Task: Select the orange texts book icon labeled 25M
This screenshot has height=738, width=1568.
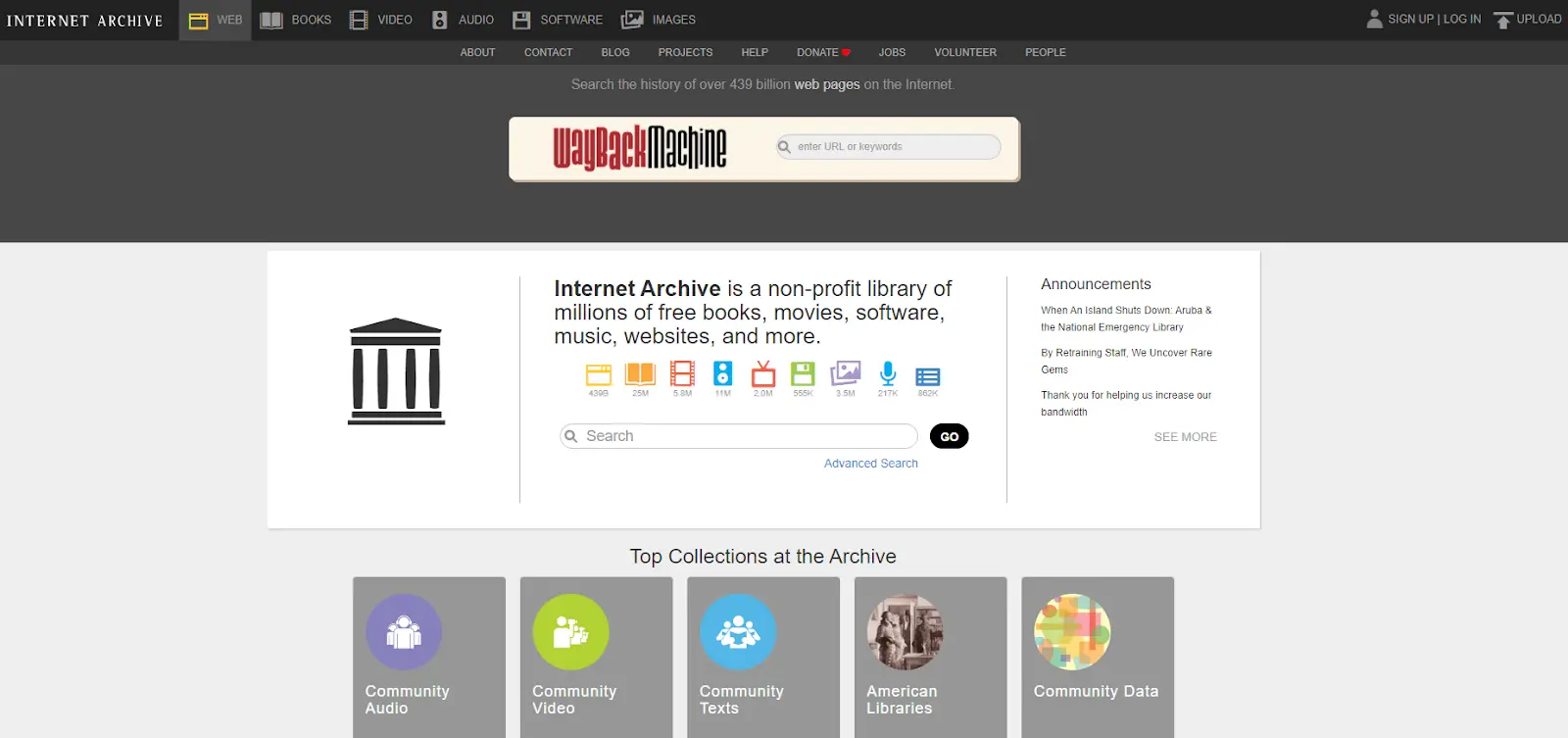Action: [x=640, y=374]
